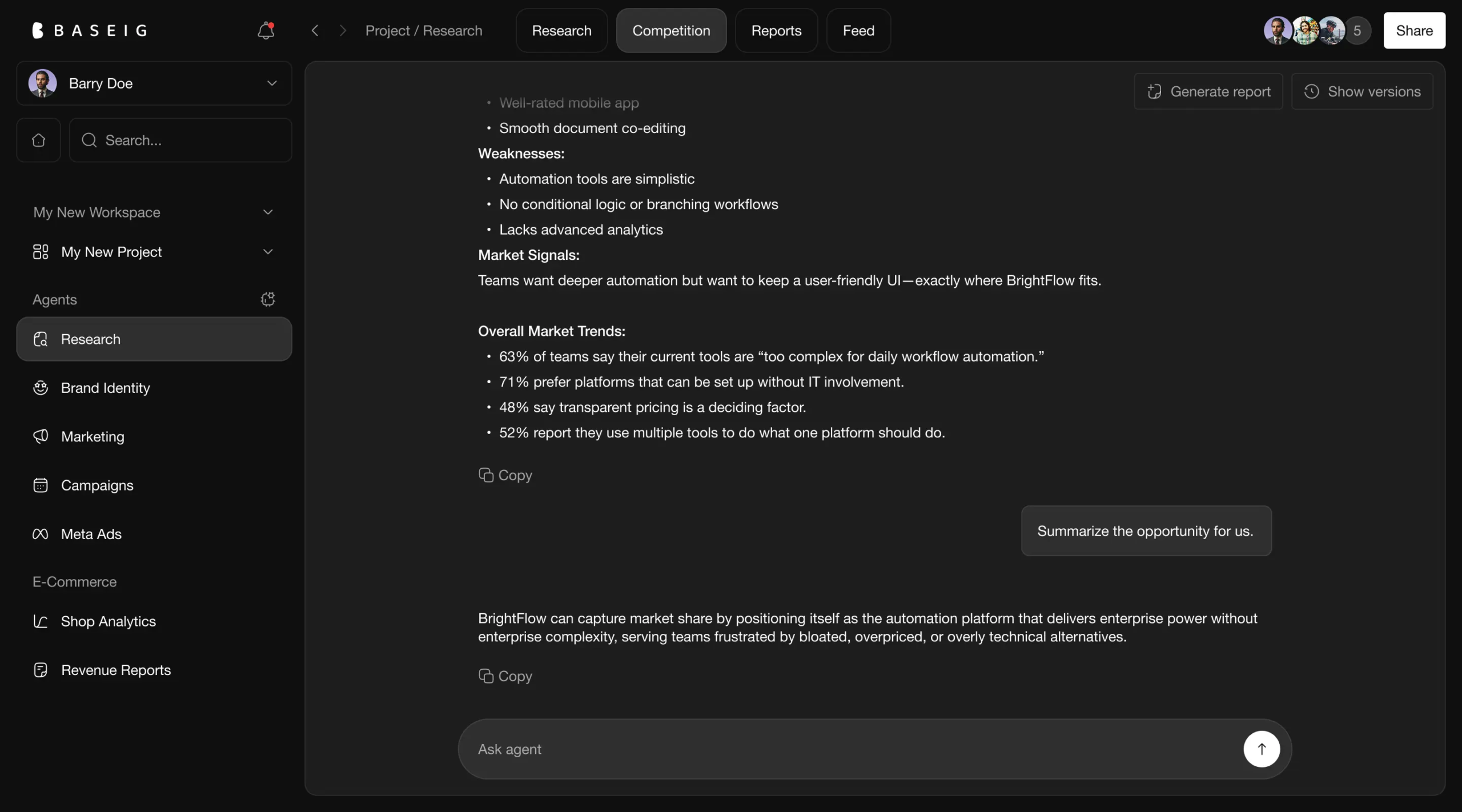The image size is (1462, 812).
Task: Open the Feed tab
Action: coord(858,30)
